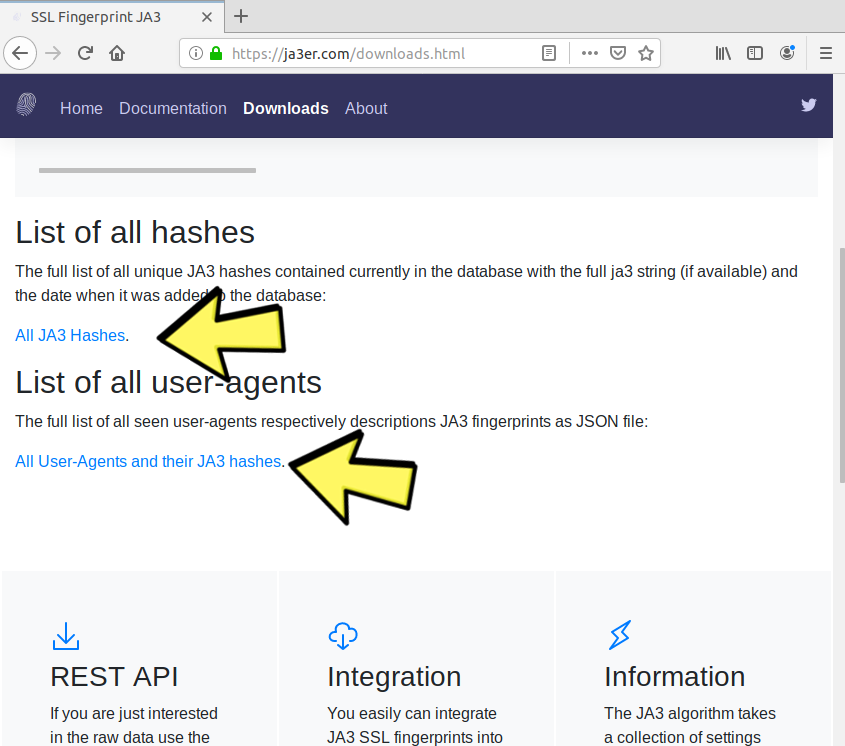845x746 pixels.
Task: Open the Twitter link in the navbar
Action: click(808, 105)
